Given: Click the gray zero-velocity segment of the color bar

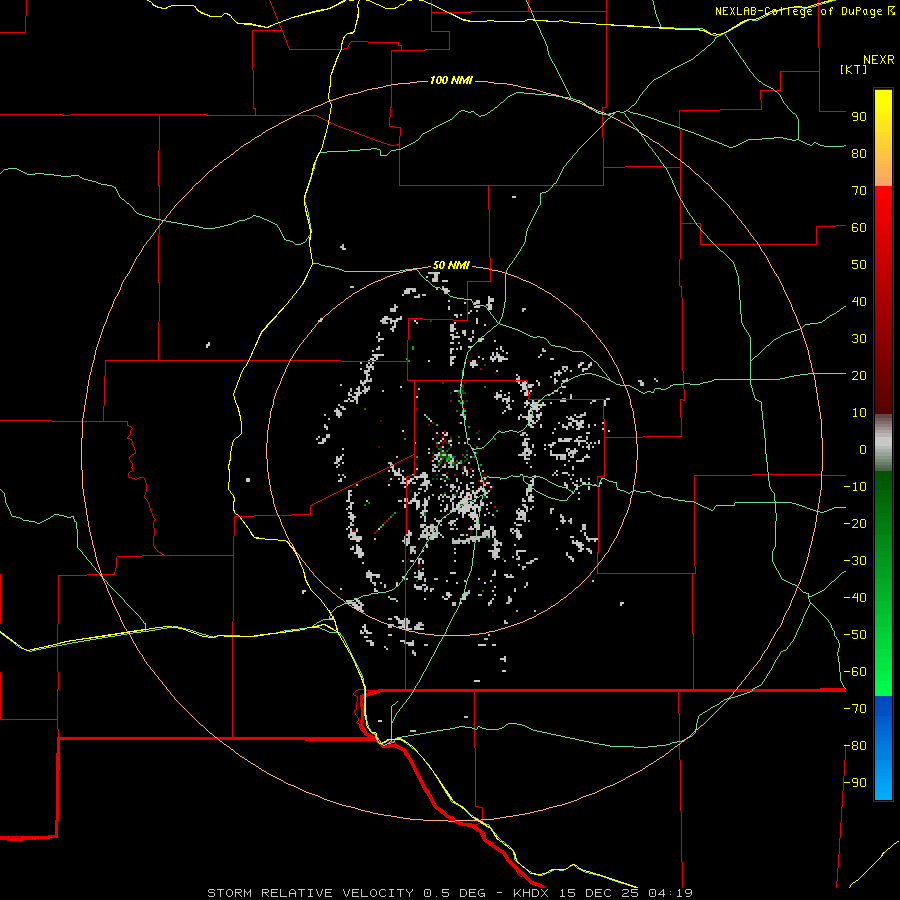Looking at the screenshot, I should point(883,443).
